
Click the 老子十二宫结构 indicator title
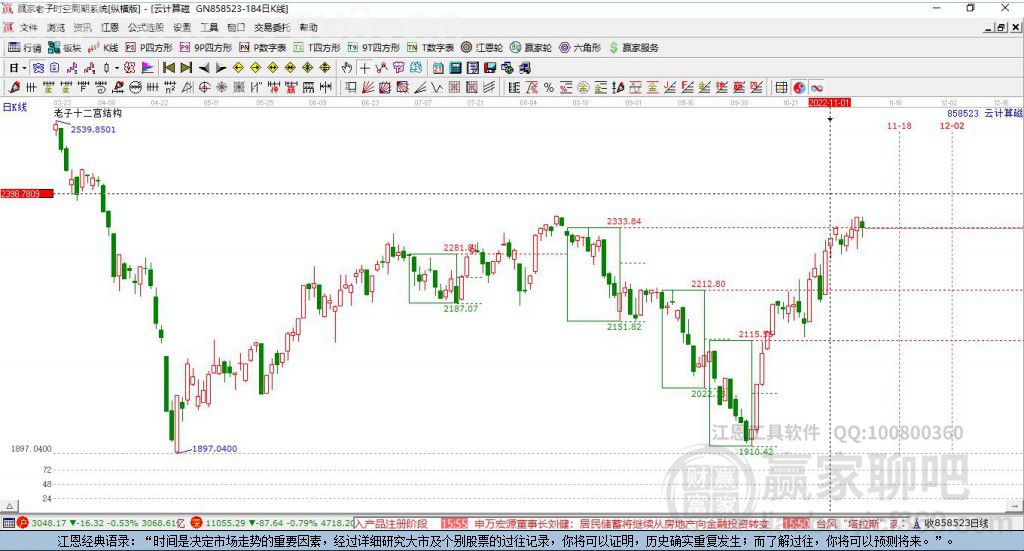pos(88,113)
